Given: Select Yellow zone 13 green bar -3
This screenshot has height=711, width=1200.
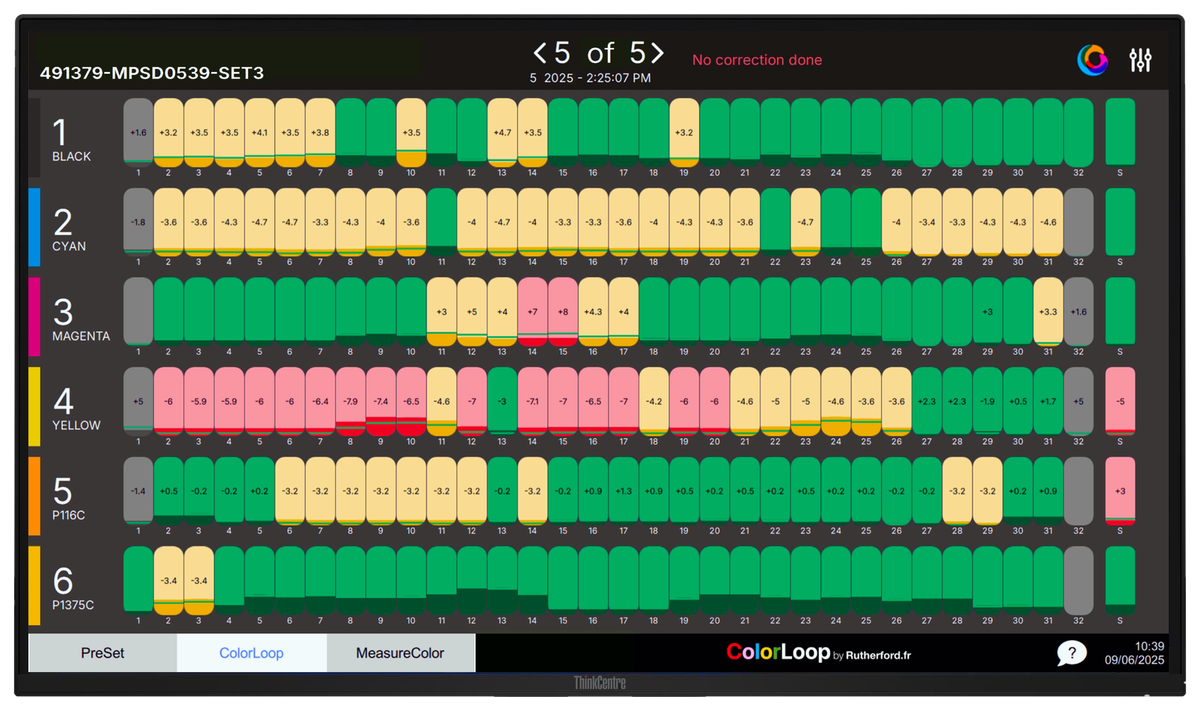Looking at the screenshot, I should pos(502,401).
